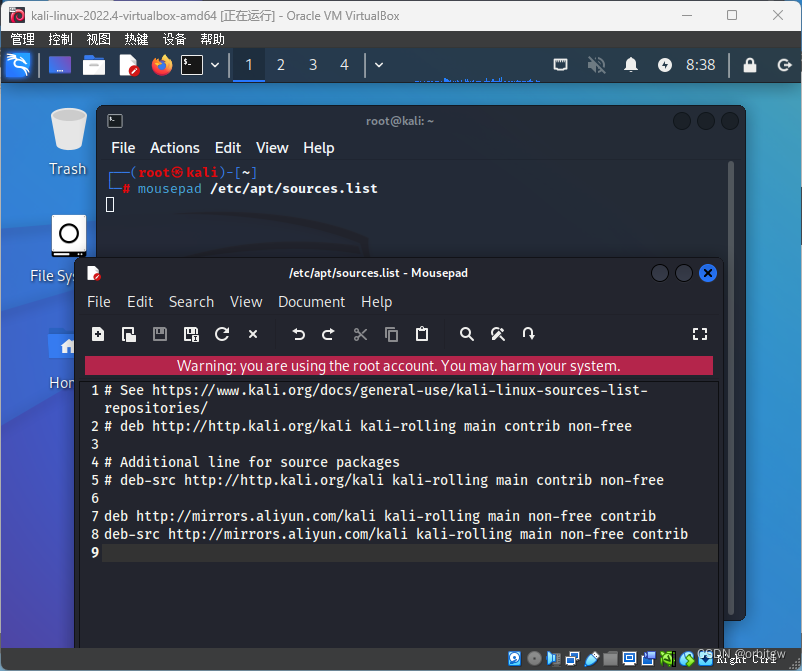Viewport: 802px width, 671px height.
Task: Open VirtualBox 管理 menu
Action: [23, 39]
